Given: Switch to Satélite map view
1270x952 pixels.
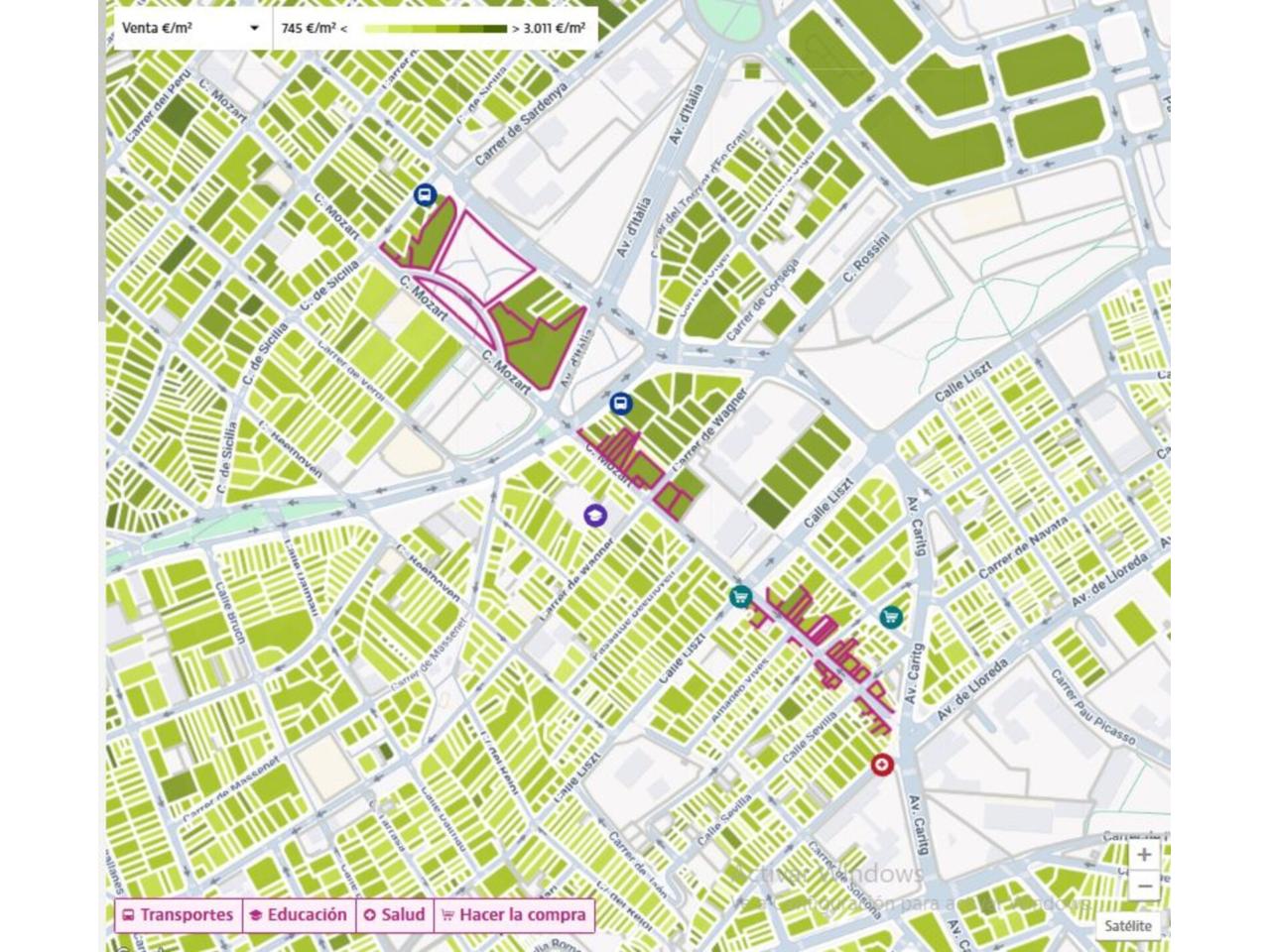Looking at the screenshot, I should pyautogui.click(x=1129, y=925).
